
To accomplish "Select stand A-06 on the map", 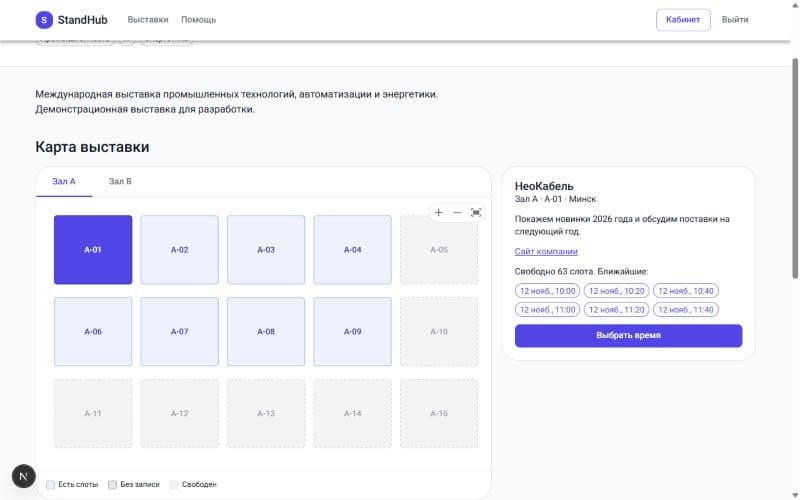I will coord(93,332).
